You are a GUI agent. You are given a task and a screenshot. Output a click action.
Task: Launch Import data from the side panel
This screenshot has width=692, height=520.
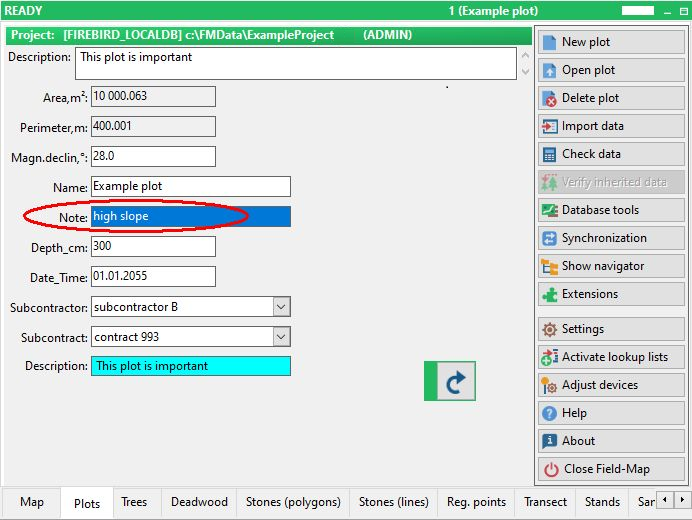pos(610,126)
